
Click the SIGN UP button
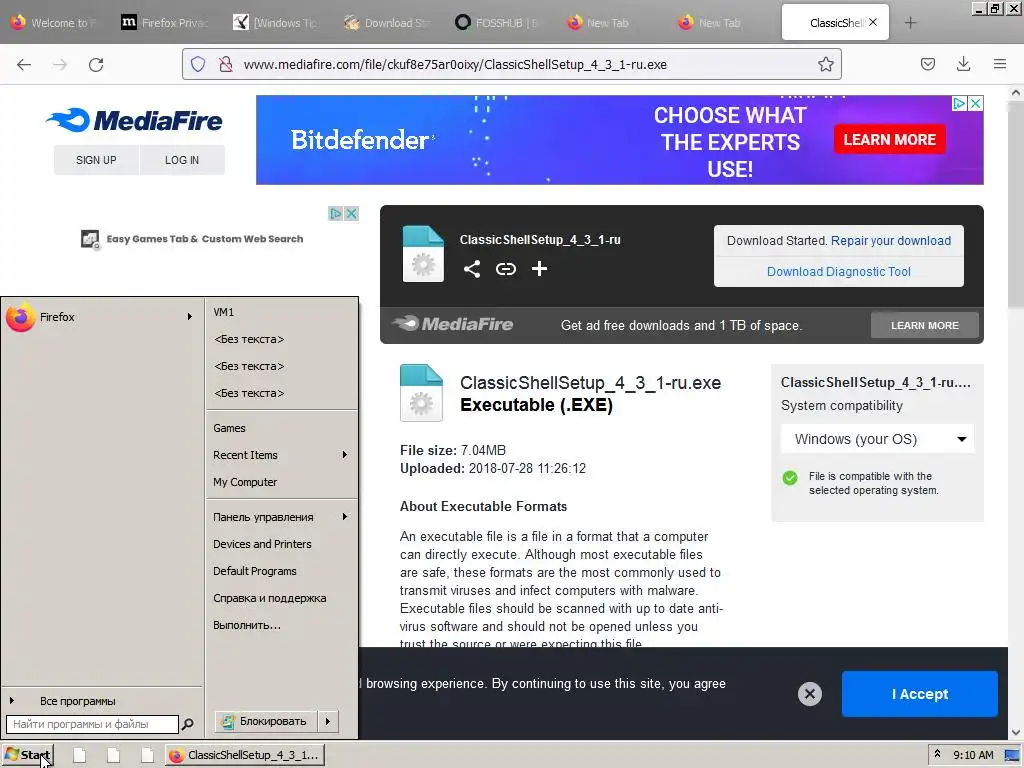click(x=96, y=160)
